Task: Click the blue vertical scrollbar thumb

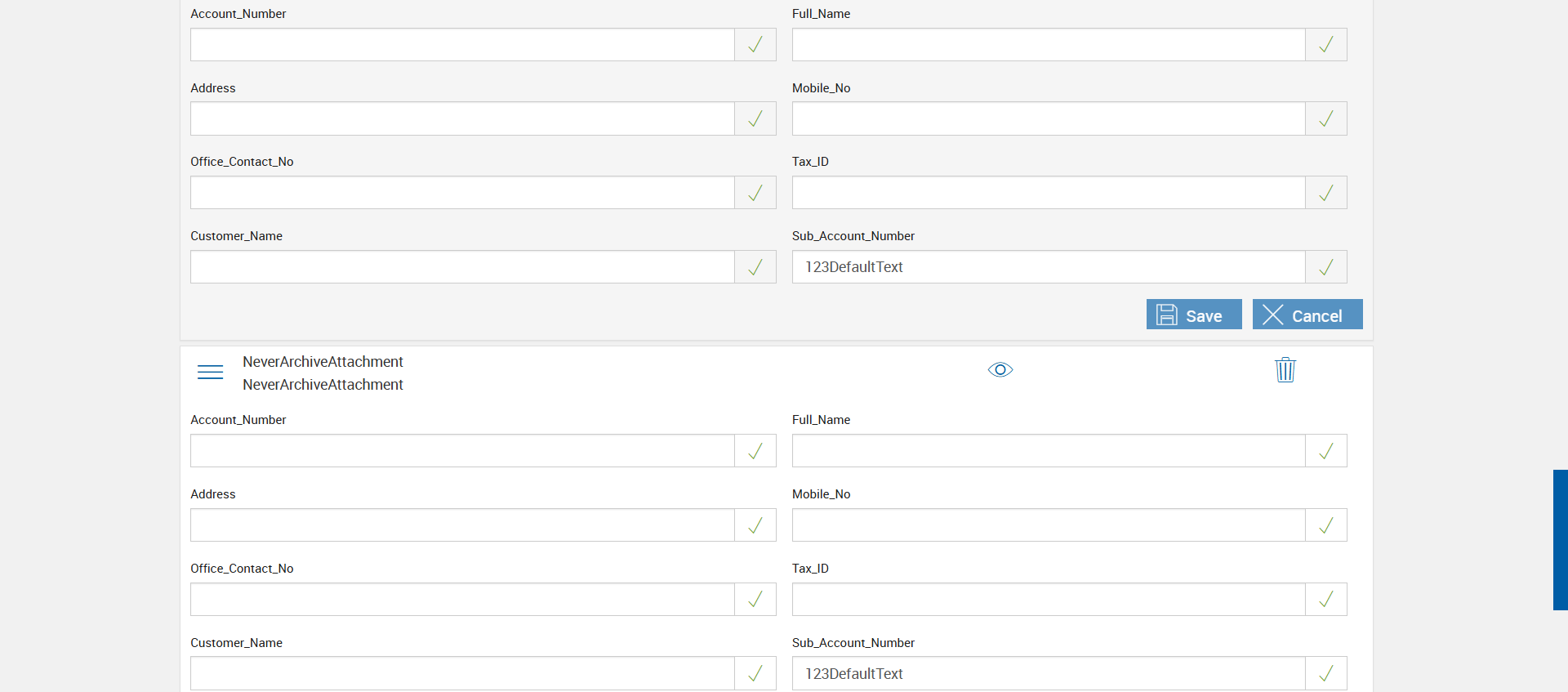Action: (1560, 539)
